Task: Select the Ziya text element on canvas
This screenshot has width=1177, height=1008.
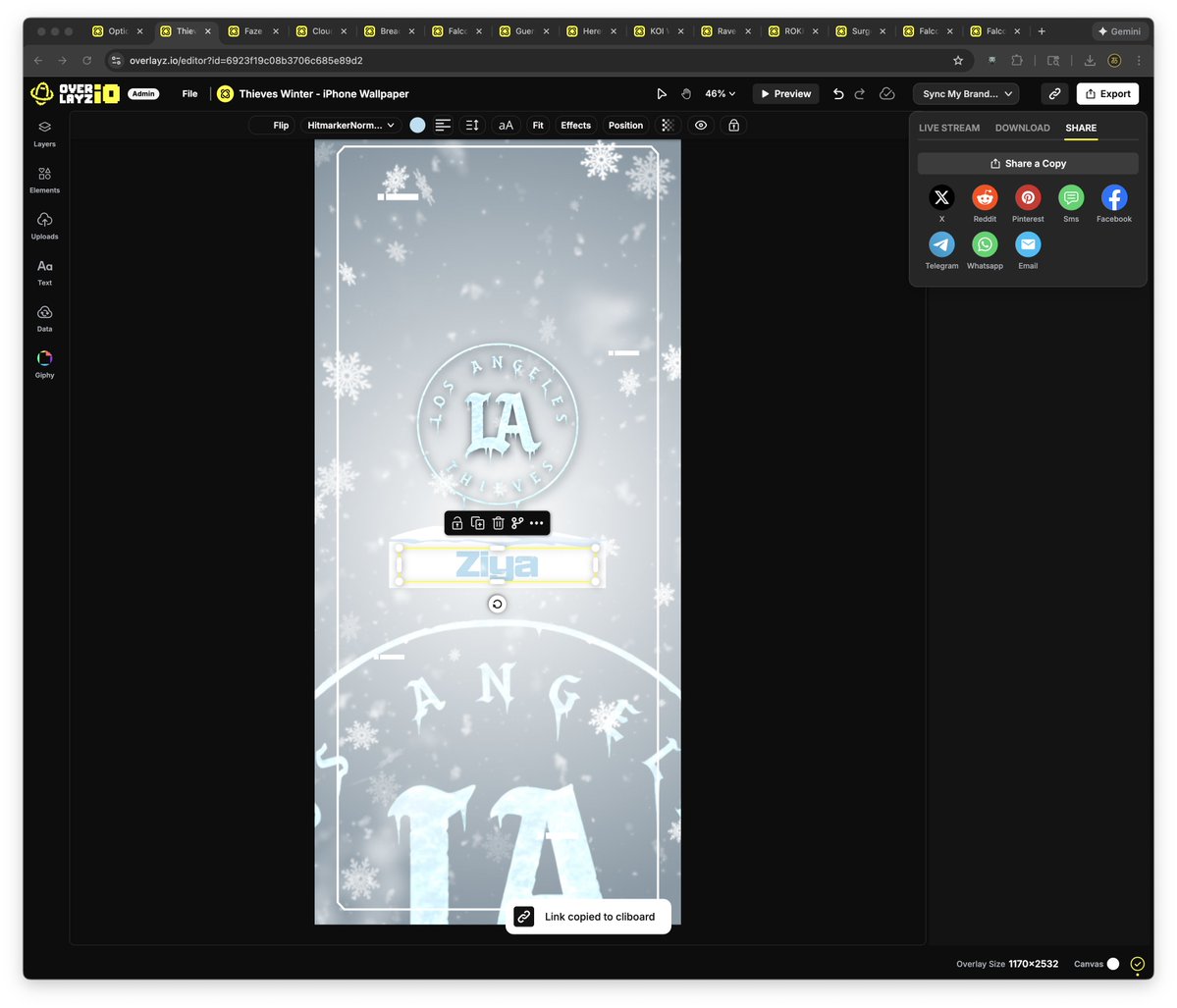Action: (497, 565)
